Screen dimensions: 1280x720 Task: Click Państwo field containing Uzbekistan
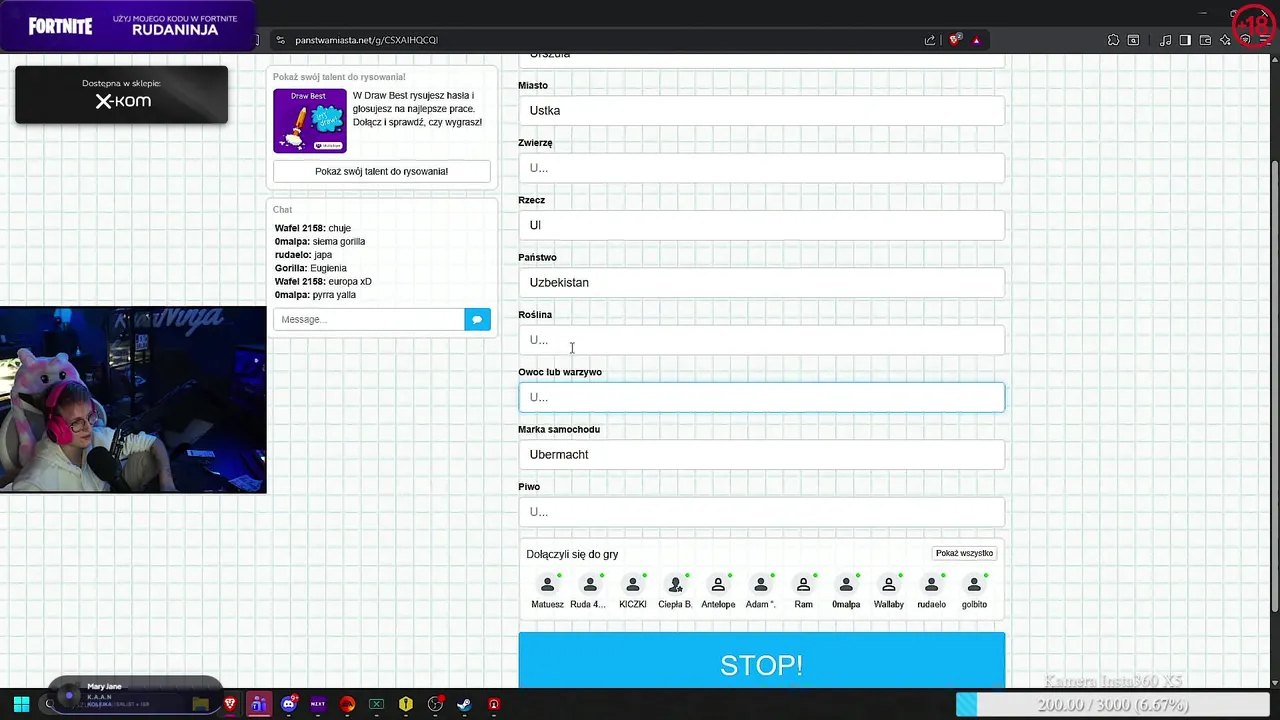click(761, 282)
